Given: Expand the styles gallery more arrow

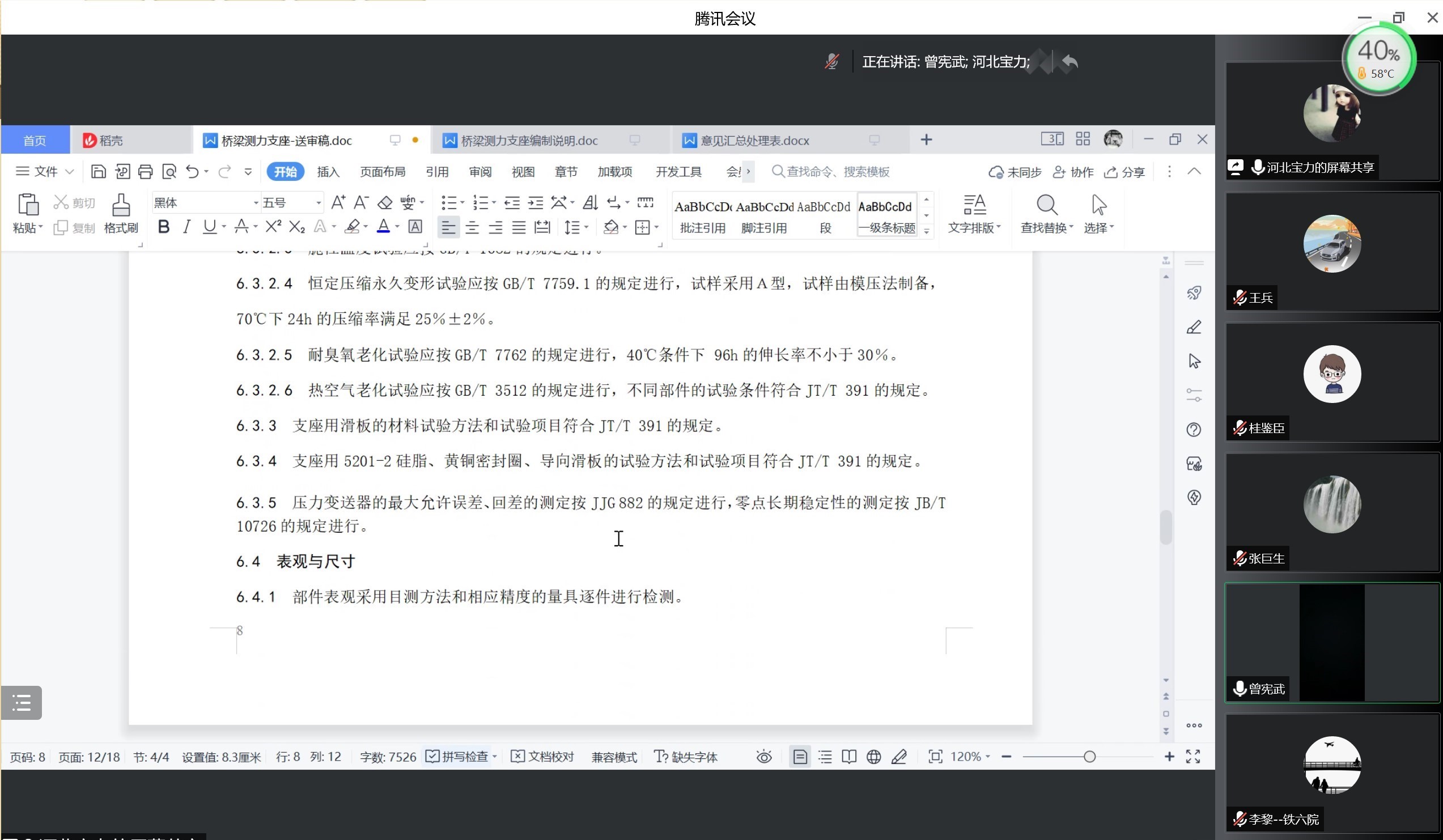Looking at the screenshot, I should pyautogui.click(x=927, y=231).
